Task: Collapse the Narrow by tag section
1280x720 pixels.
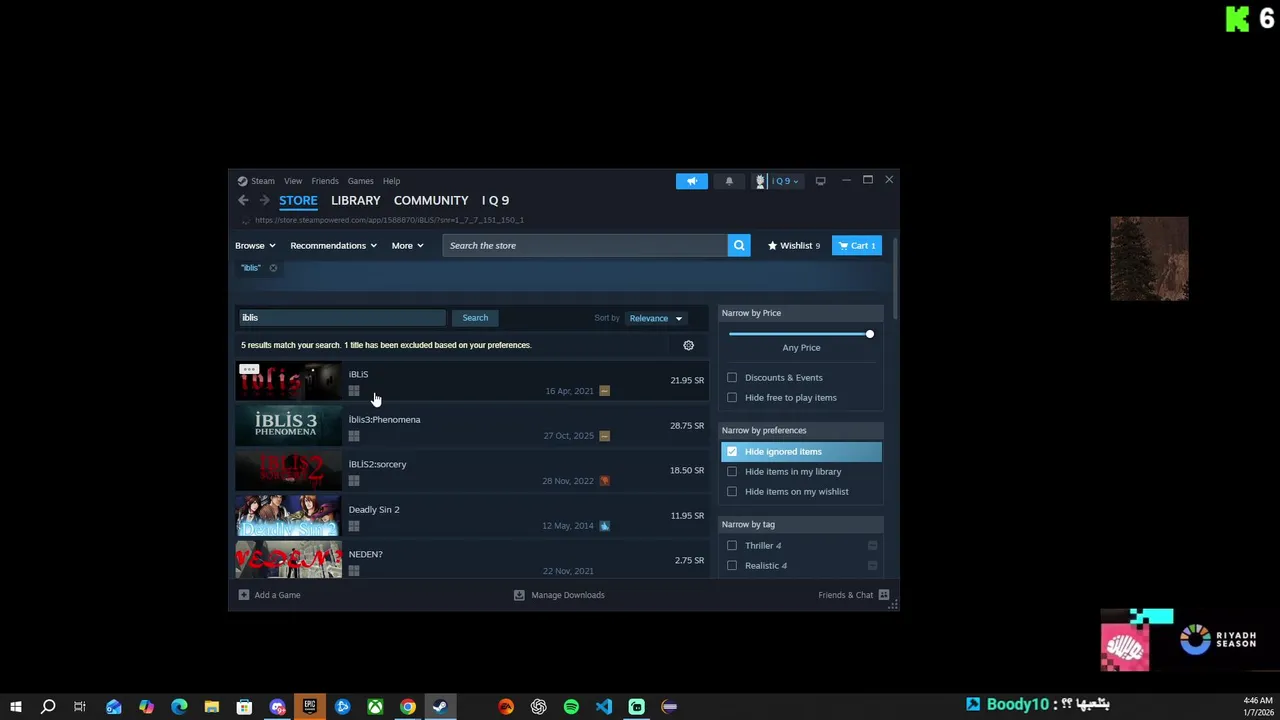Action: [x=801, y=524]
